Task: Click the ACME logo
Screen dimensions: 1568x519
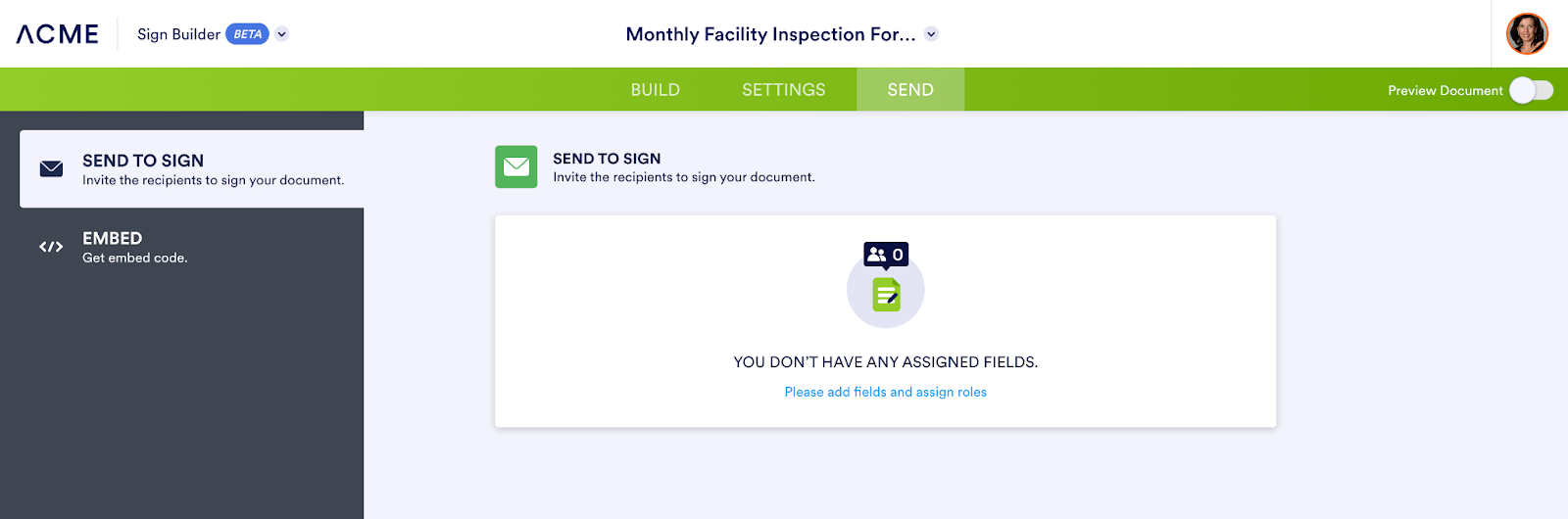Action: click(x=58, y=34)
